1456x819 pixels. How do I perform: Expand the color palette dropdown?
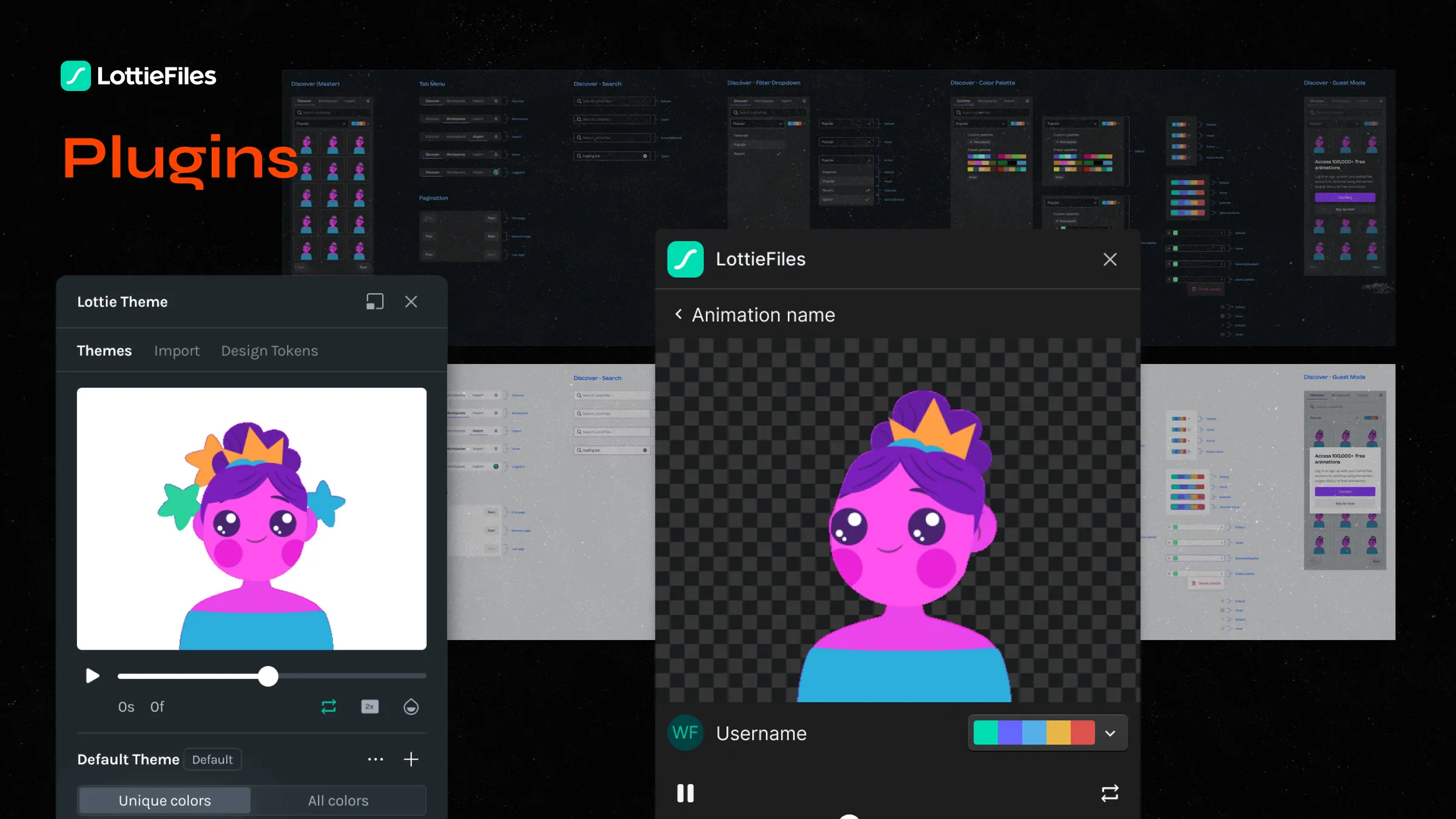(x=1110, y=733)
